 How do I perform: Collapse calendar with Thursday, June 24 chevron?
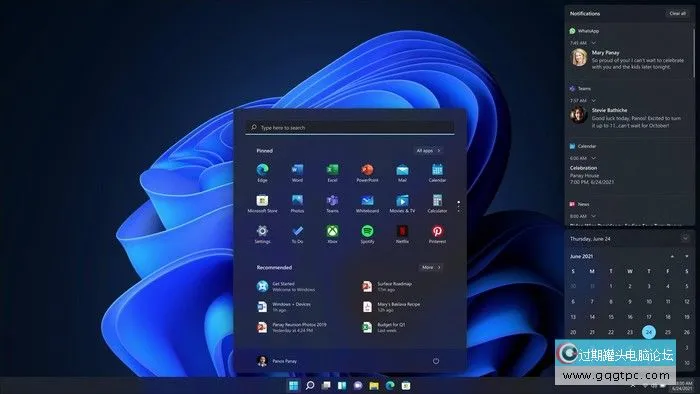pyautogui.click(x=685, y=238)
